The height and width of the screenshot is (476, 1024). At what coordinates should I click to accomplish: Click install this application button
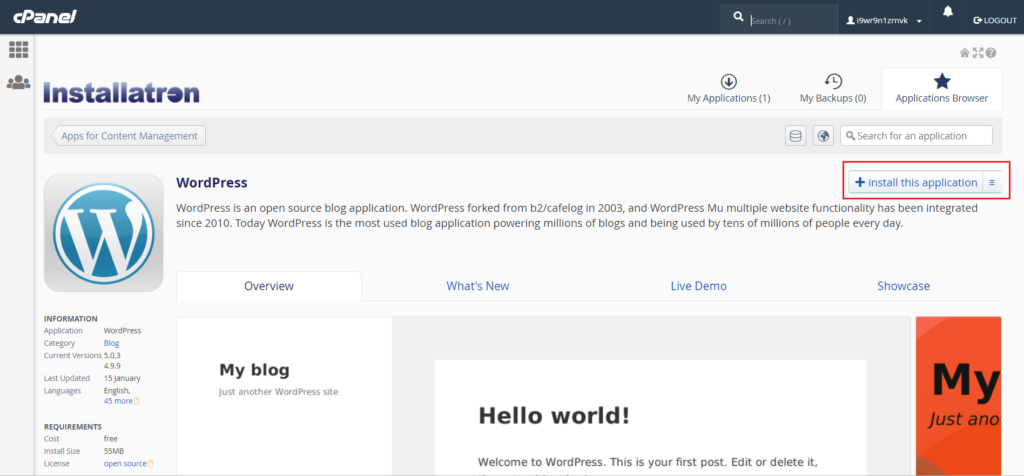tap(916, 183)
